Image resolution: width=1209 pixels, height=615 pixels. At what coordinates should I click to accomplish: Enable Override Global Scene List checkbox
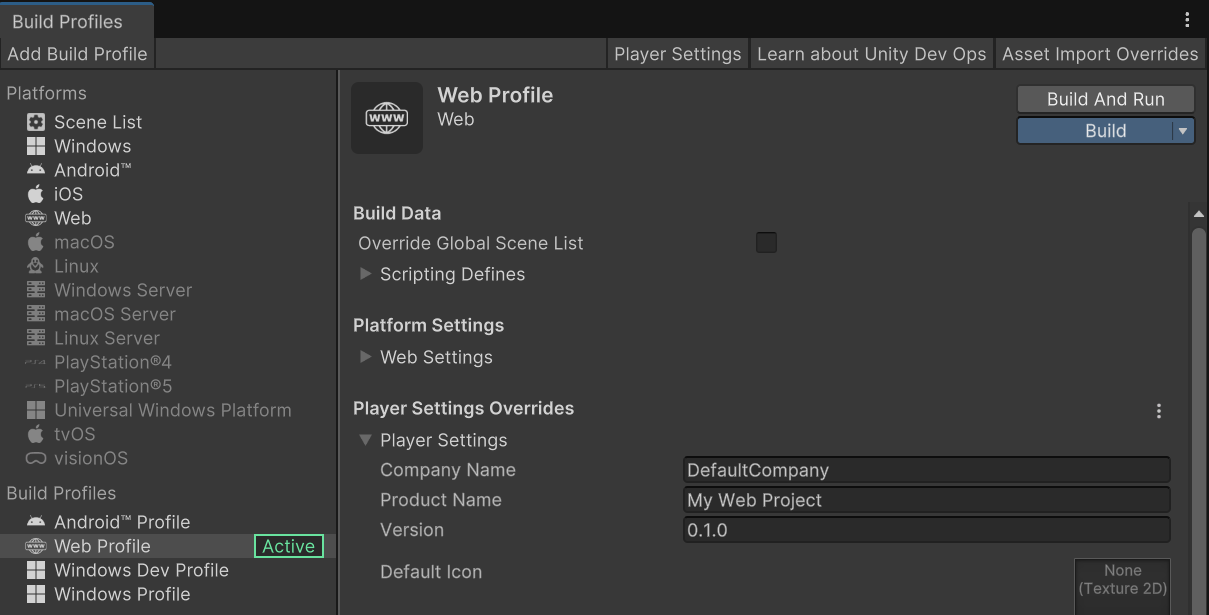[x=766, y=243]
